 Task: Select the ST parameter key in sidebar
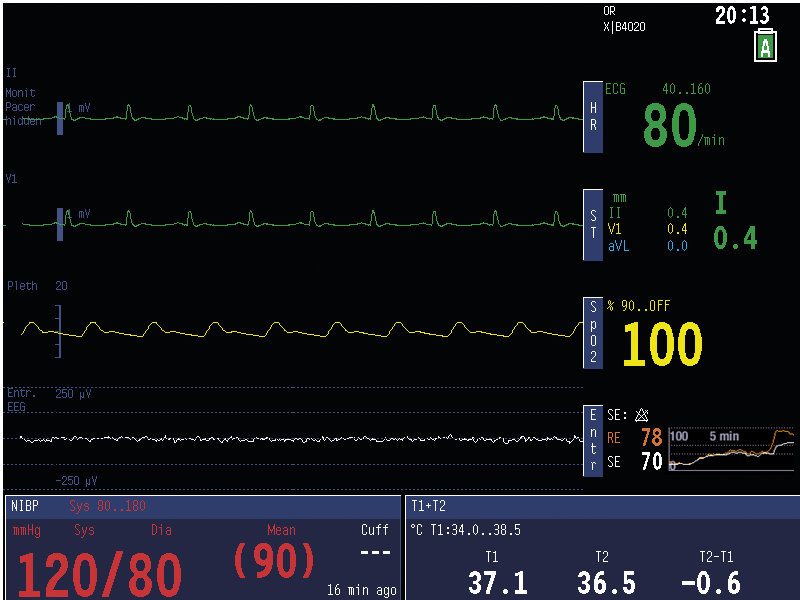(592, 224)
